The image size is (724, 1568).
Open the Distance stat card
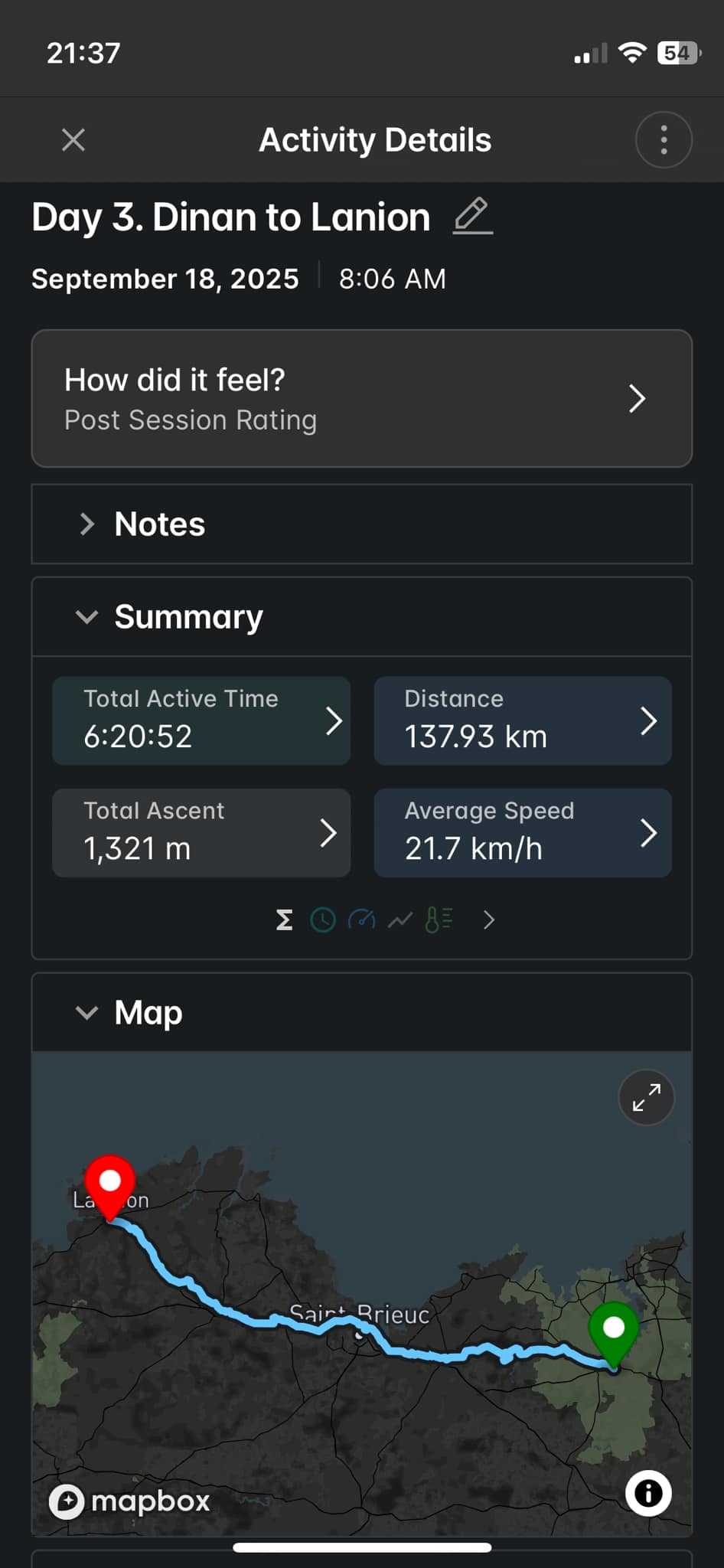coord(522,720)
